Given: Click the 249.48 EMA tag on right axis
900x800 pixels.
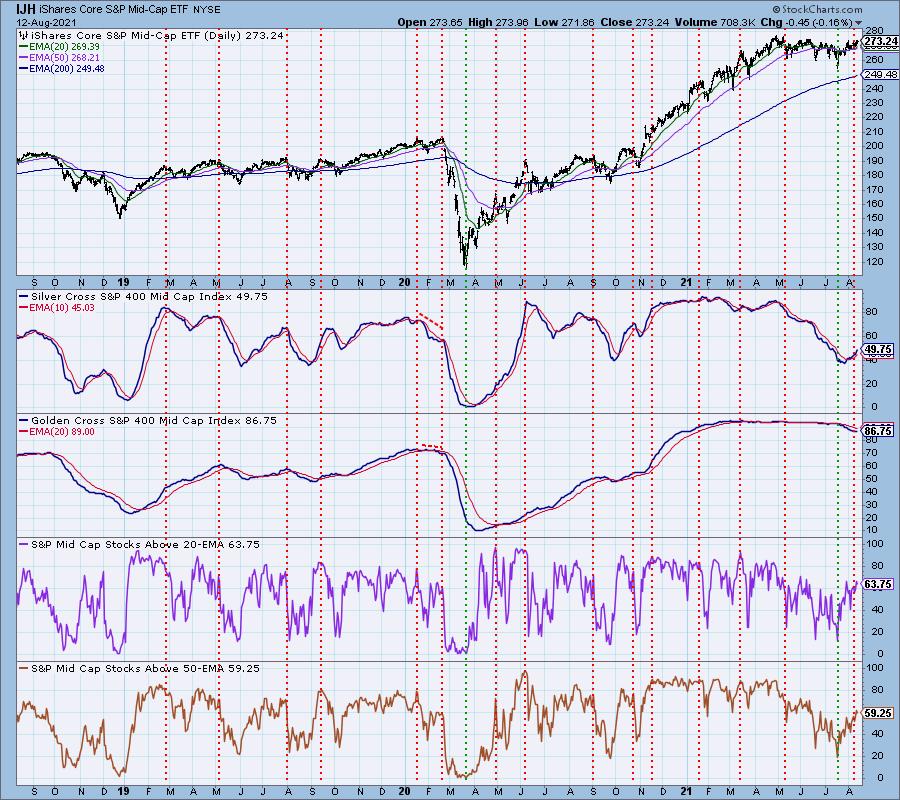Looking at the screenshot, I should point(880,75).
